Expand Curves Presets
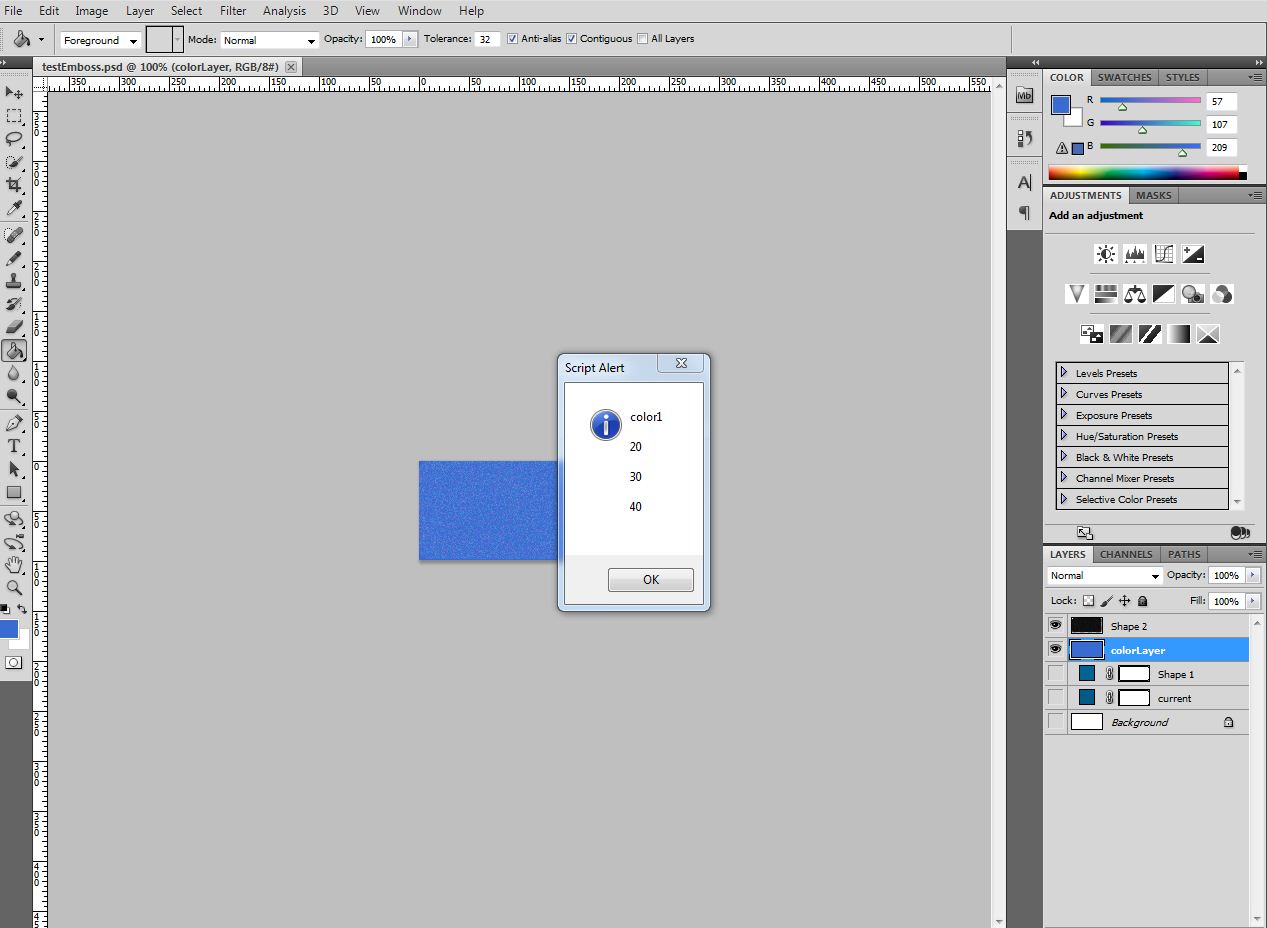The image size is (1267, 928). (1064, 394)
